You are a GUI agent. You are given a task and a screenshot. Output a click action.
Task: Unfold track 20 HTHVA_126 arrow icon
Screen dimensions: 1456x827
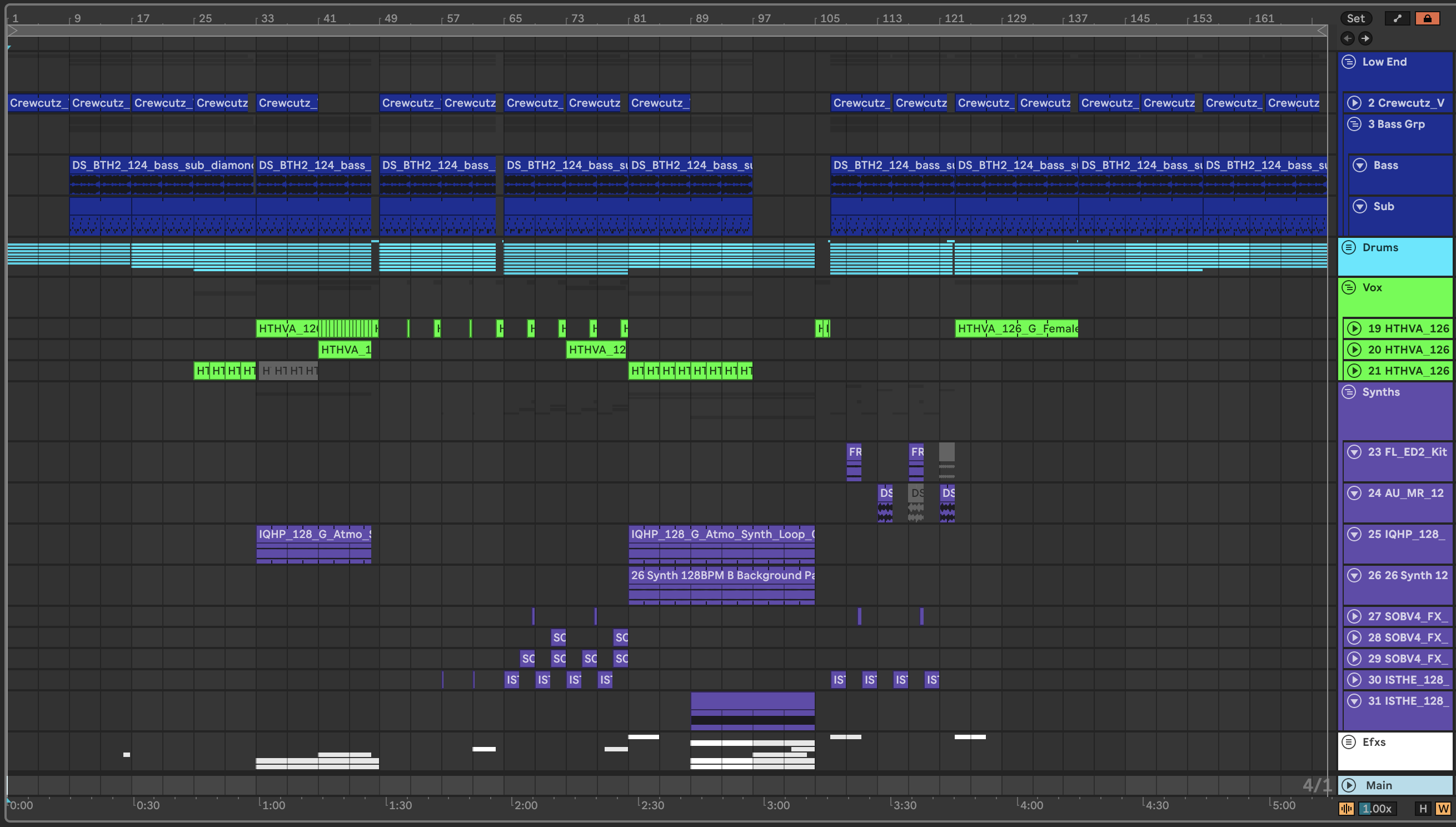point(1354,350)
